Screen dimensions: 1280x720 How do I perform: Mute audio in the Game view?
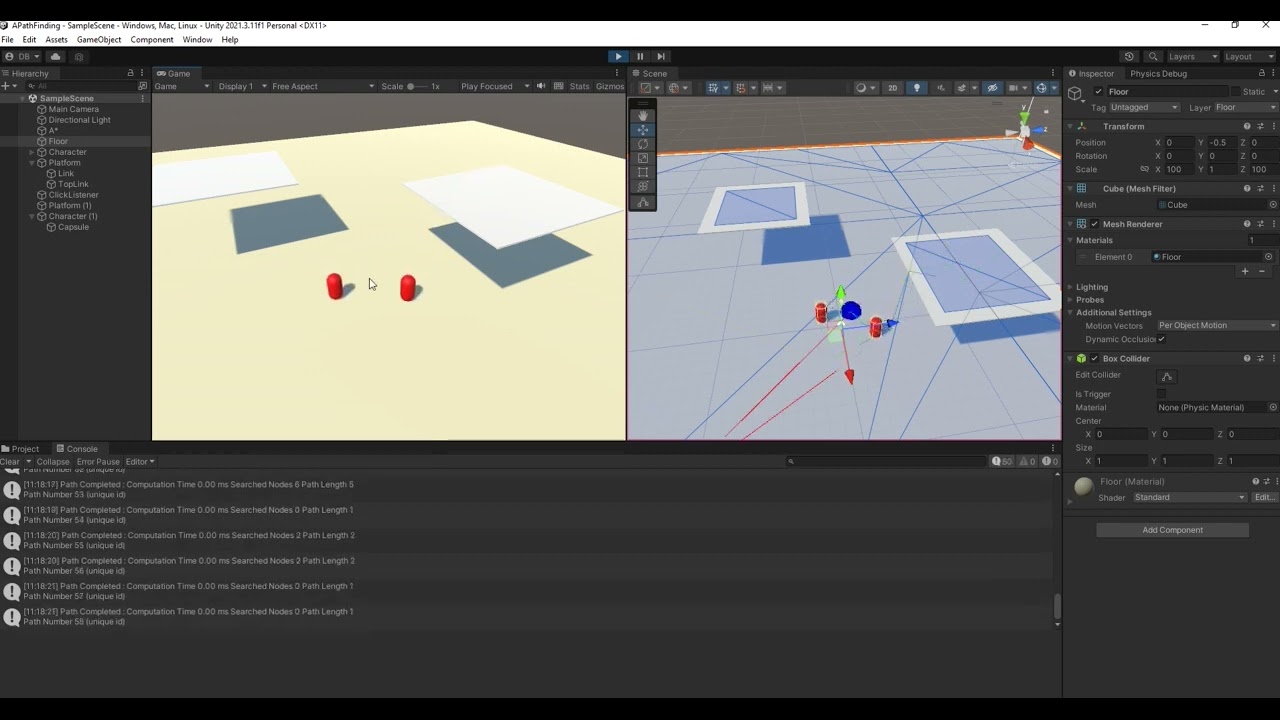541,86
